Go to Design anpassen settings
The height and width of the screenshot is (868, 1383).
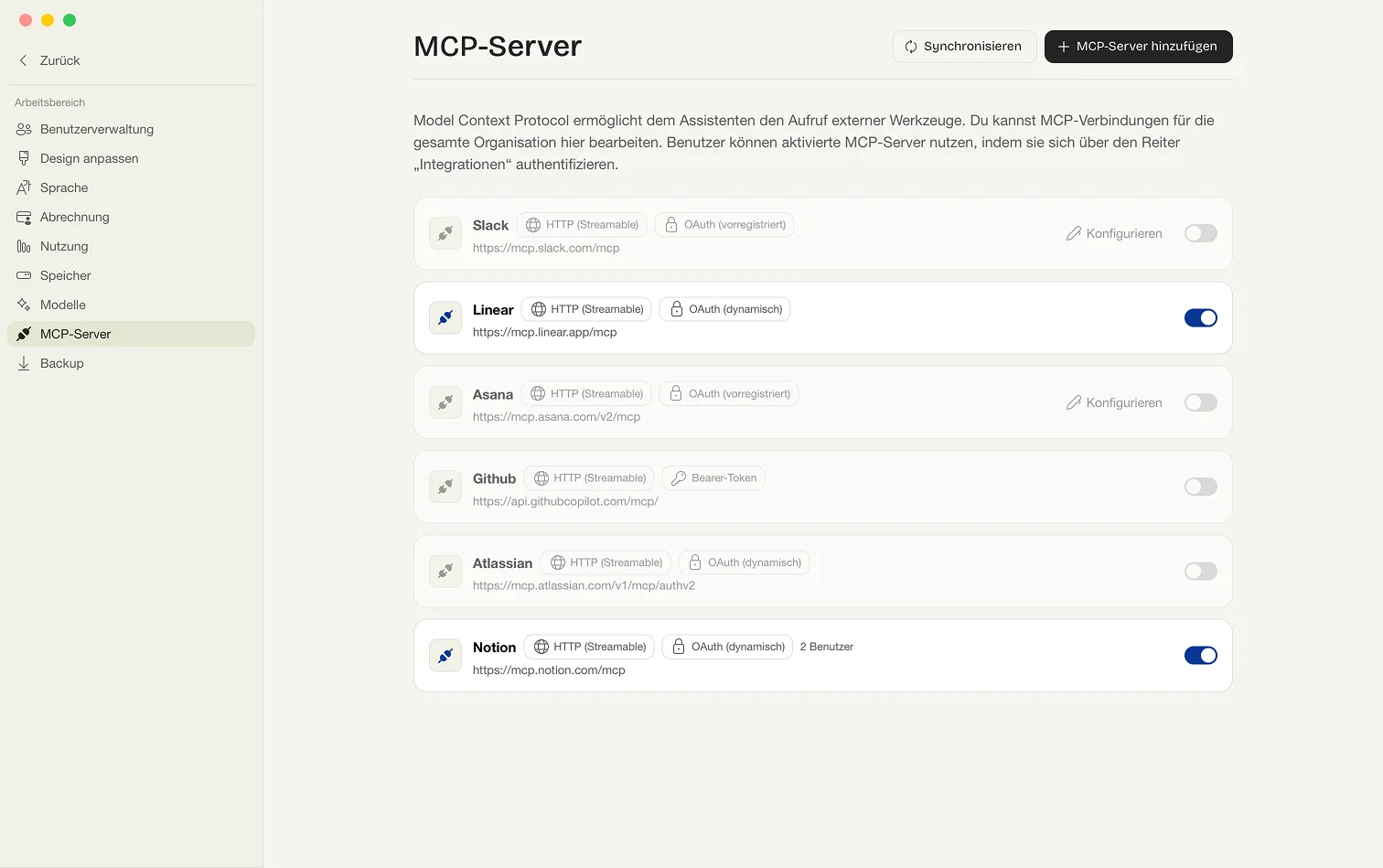pyautogui.click(x=131, y=158)
